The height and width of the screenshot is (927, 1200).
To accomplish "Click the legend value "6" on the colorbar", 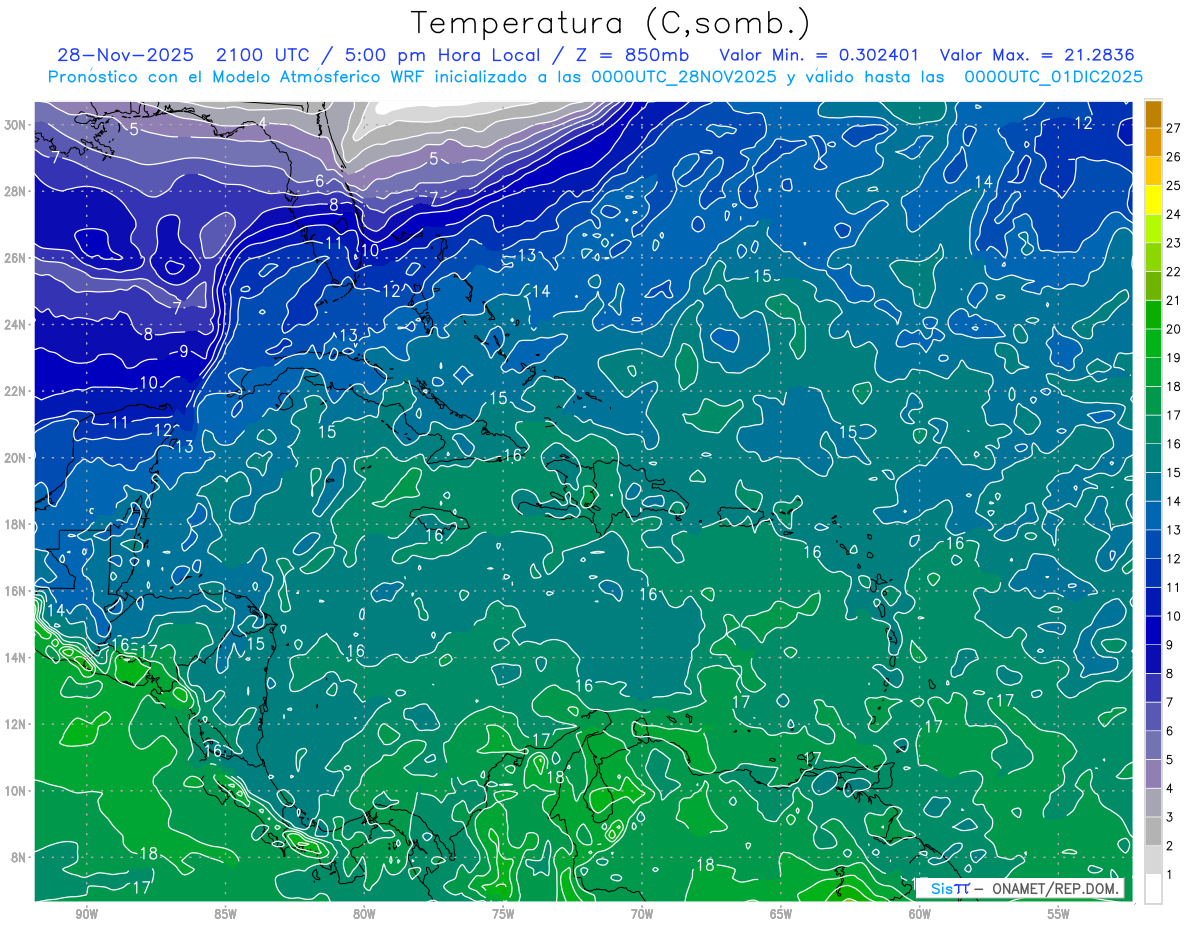I will pyautogui.click(x=1170, y=731).
